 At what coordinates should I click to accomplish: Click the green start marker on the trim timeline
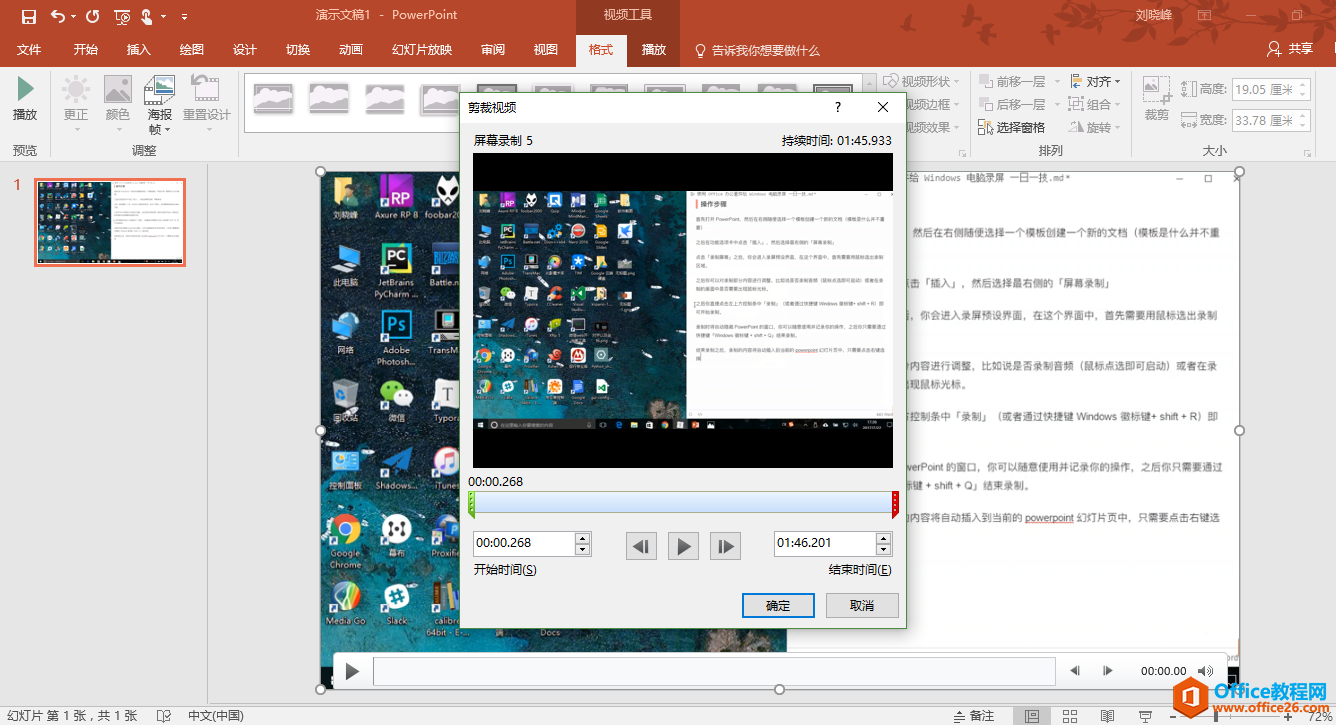coord(472,504)
